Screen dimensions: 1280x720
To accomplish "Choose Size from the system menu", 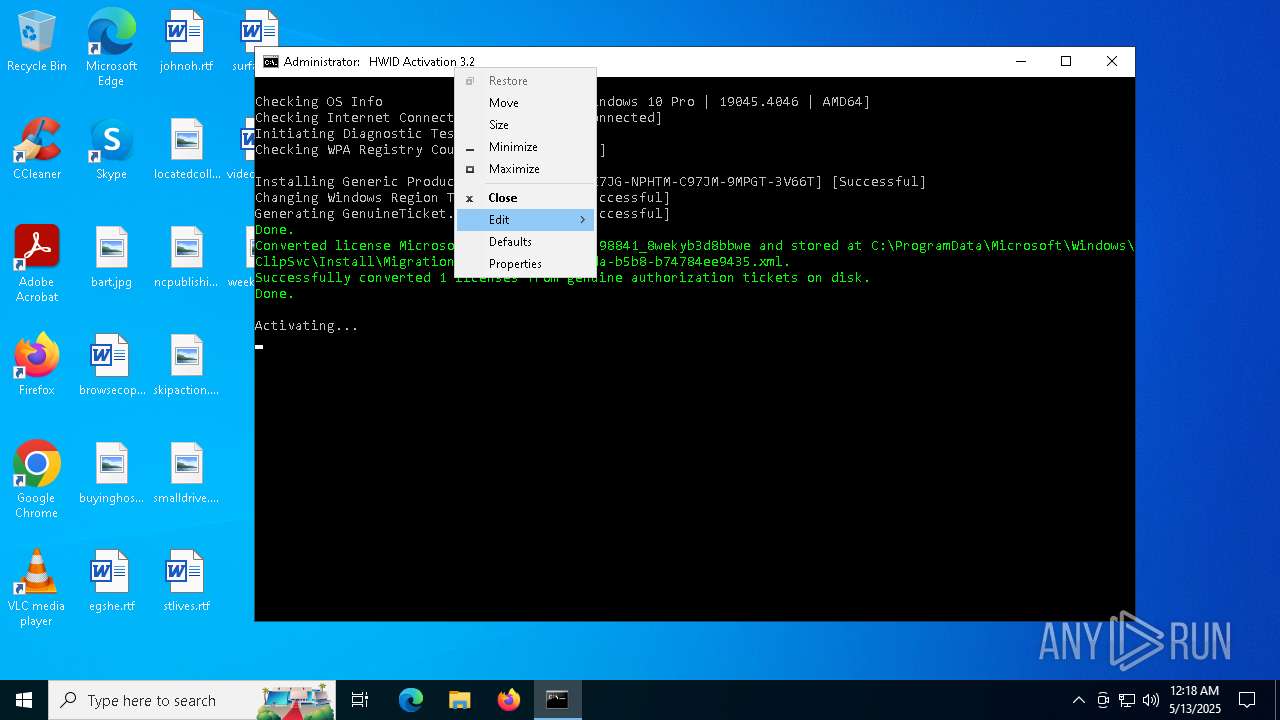I will click(x=525, y=125).
